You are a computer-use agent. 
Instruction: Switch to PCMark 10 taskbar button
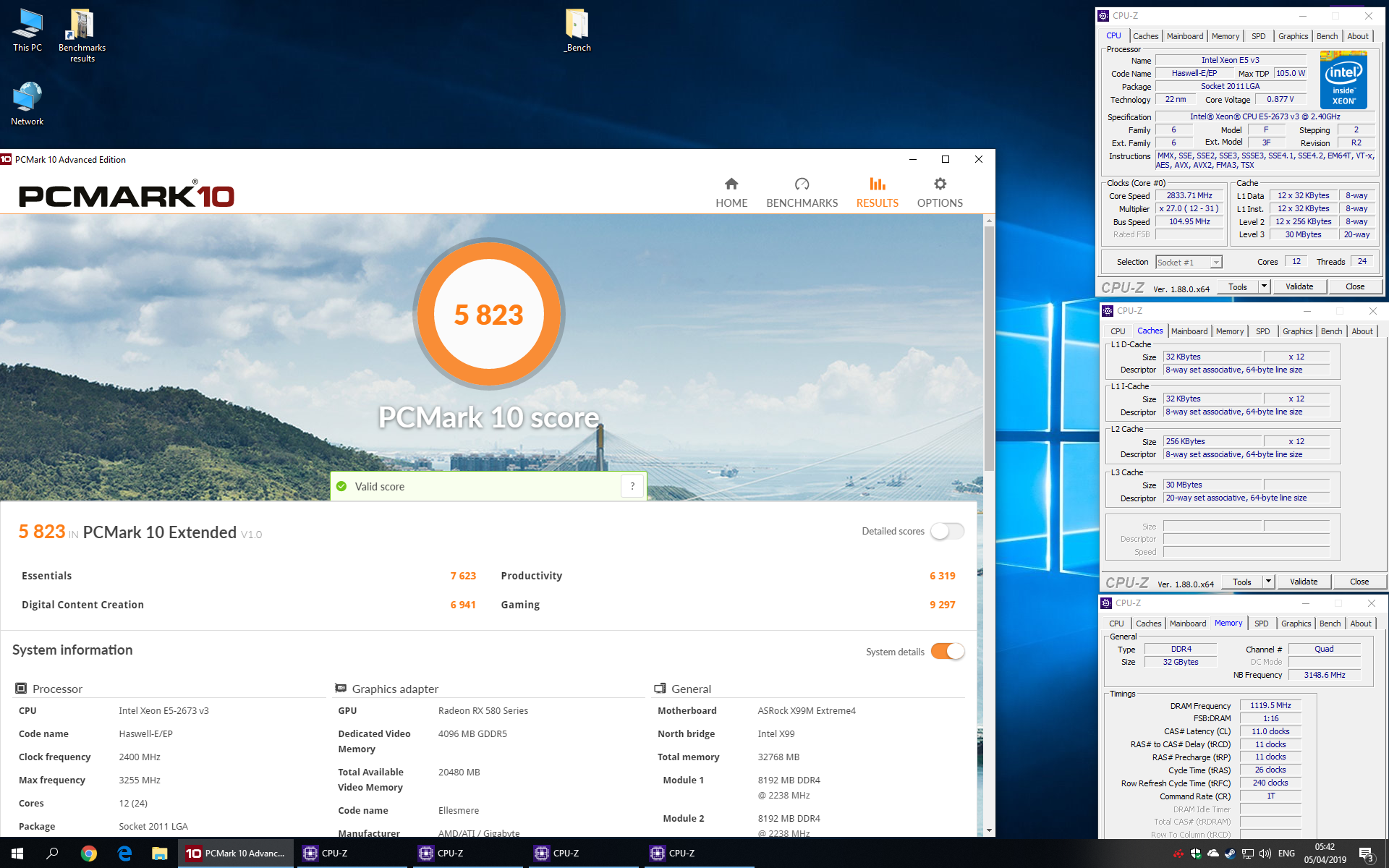pos(236,854)
